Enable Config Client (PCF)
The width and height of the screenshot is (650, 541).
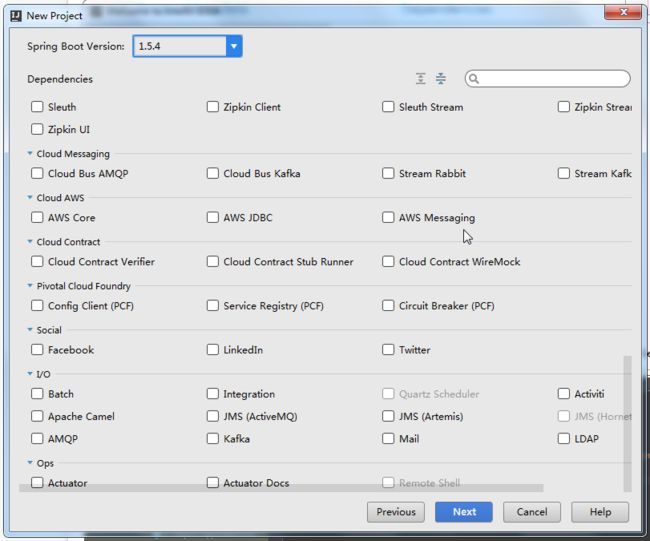[37, 306]
